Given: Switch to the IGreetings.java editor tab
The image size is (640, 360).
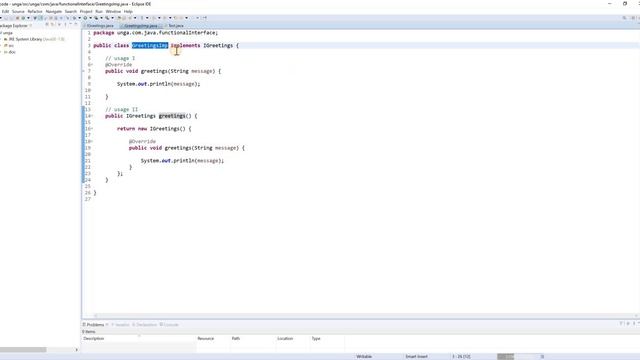Looking at the screenshot, I should [100, 26].
